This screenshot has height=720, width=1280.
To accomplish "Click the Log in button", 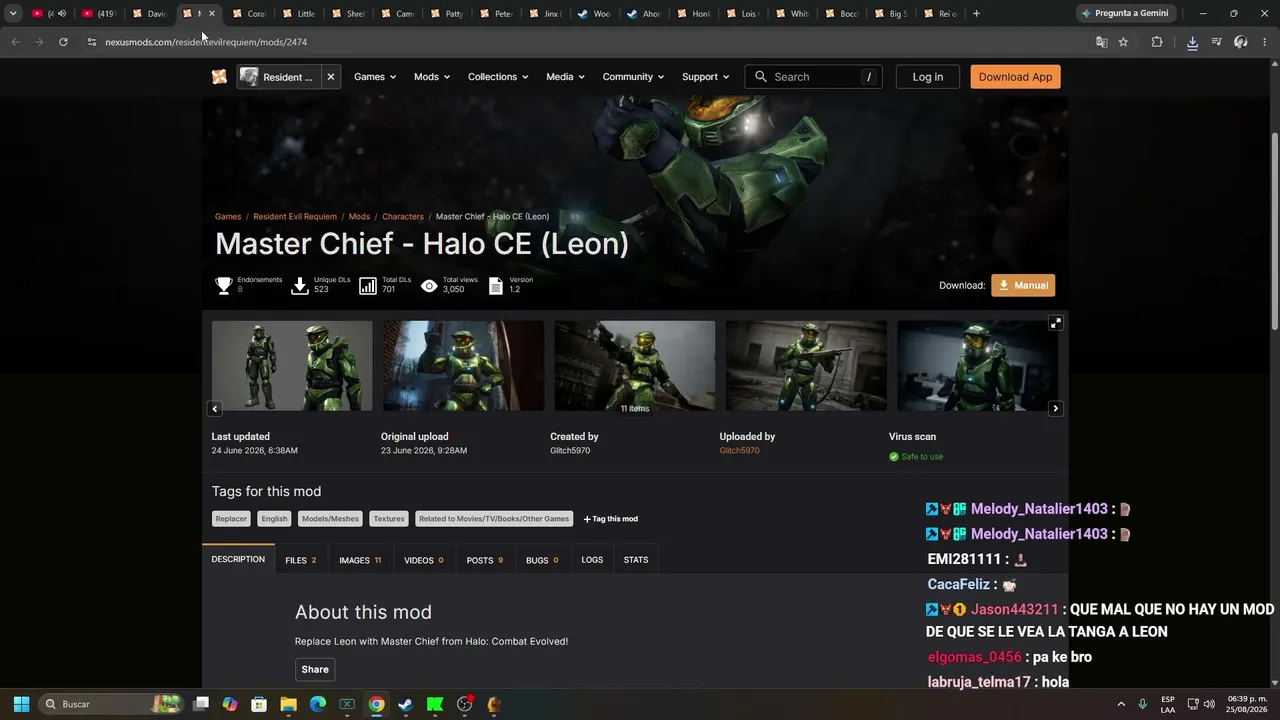I will (x=928, y=77).
